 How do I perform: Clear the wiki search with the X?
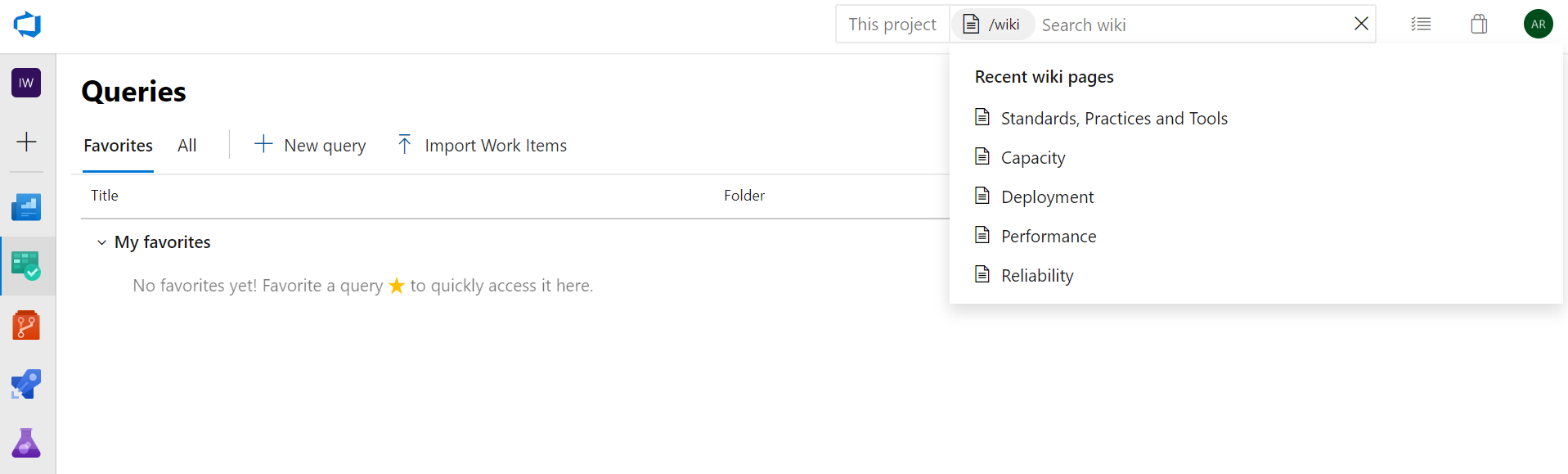(x=1360, y=24)
